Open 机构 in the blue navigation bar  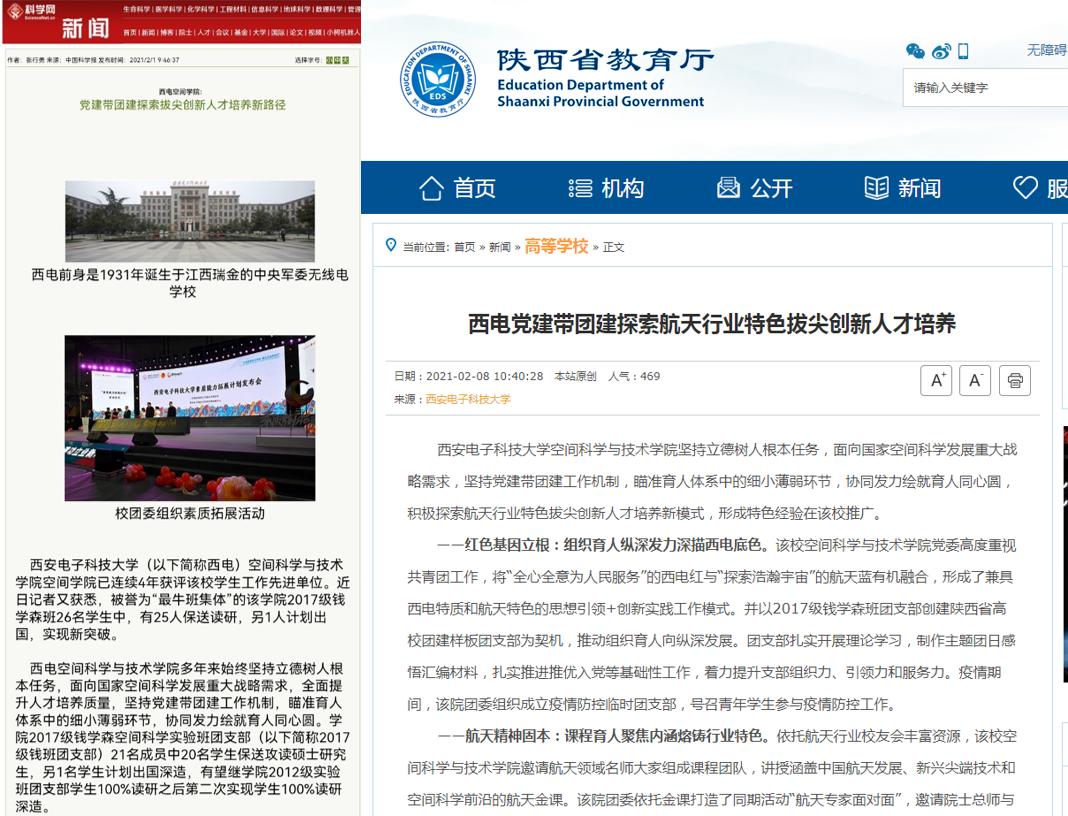coord(606,188)
